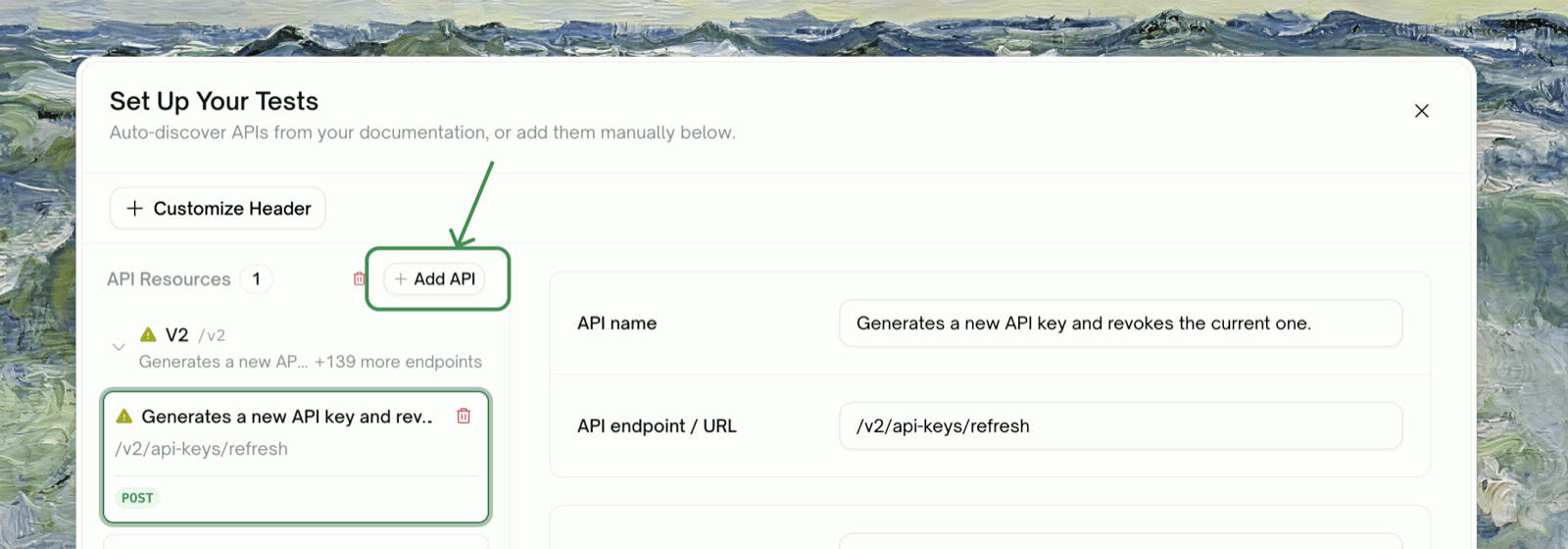Click the '+139 more endpoints' text
1568x549 pixels.
tap(398, 362)
